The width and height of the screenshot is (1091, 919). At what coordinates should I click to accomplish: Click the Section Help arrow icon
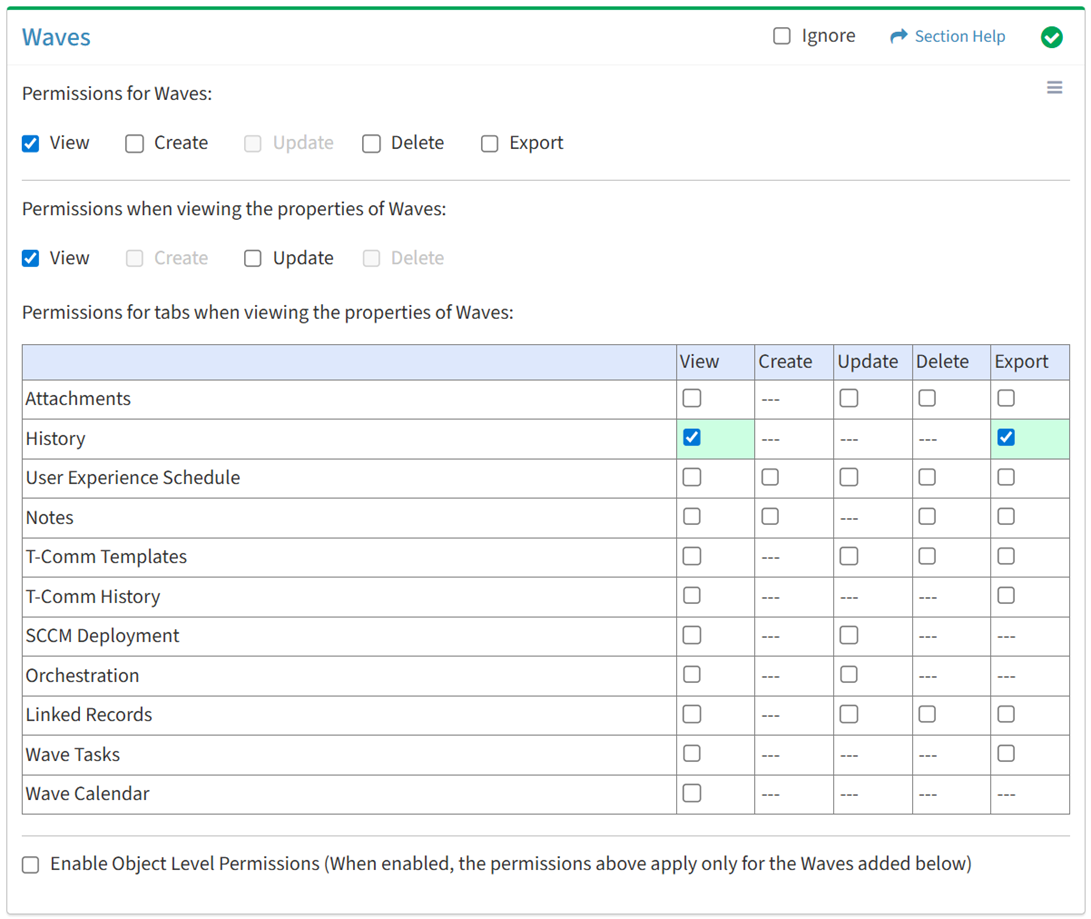(898, 37)
